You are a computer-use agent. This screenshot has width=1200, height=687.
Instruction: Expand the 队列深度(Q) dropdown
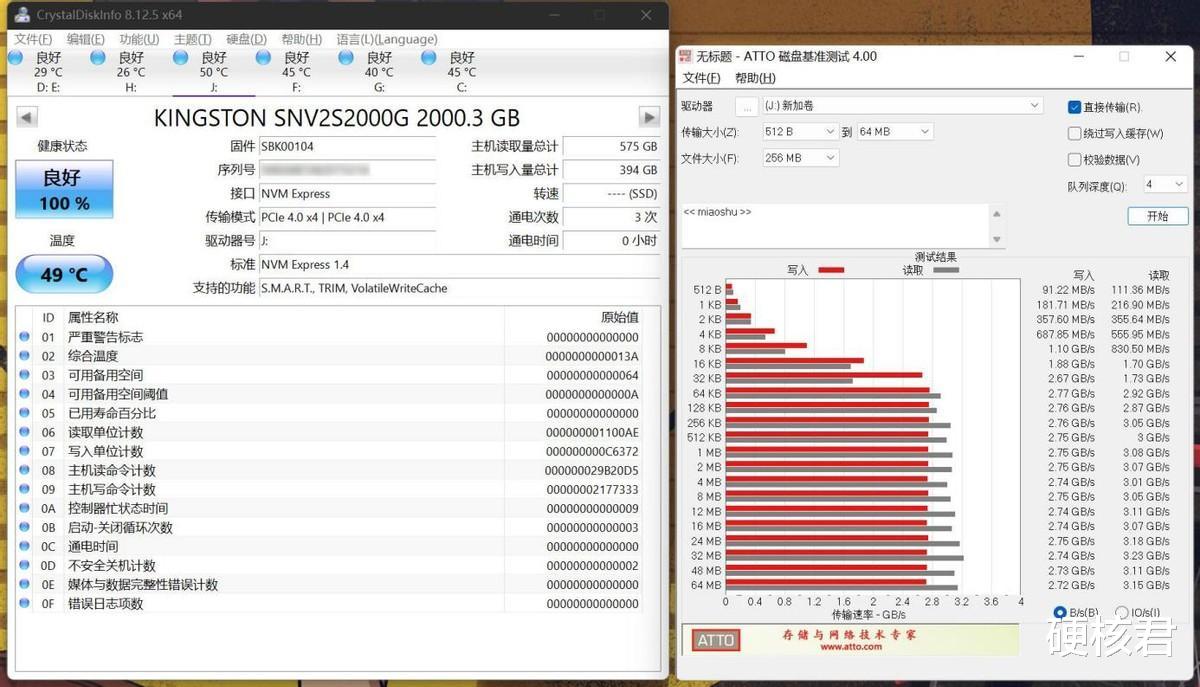[1164, 184]
